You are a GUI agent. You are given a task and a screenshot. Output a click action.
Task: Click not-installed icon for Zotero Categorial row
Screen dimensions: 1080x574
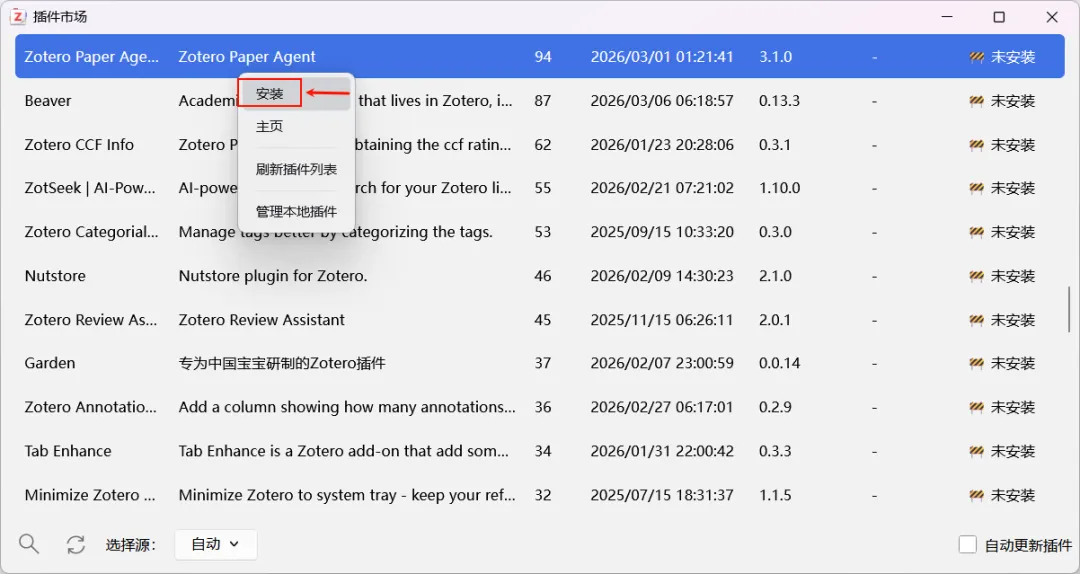(x=976, y=232)
